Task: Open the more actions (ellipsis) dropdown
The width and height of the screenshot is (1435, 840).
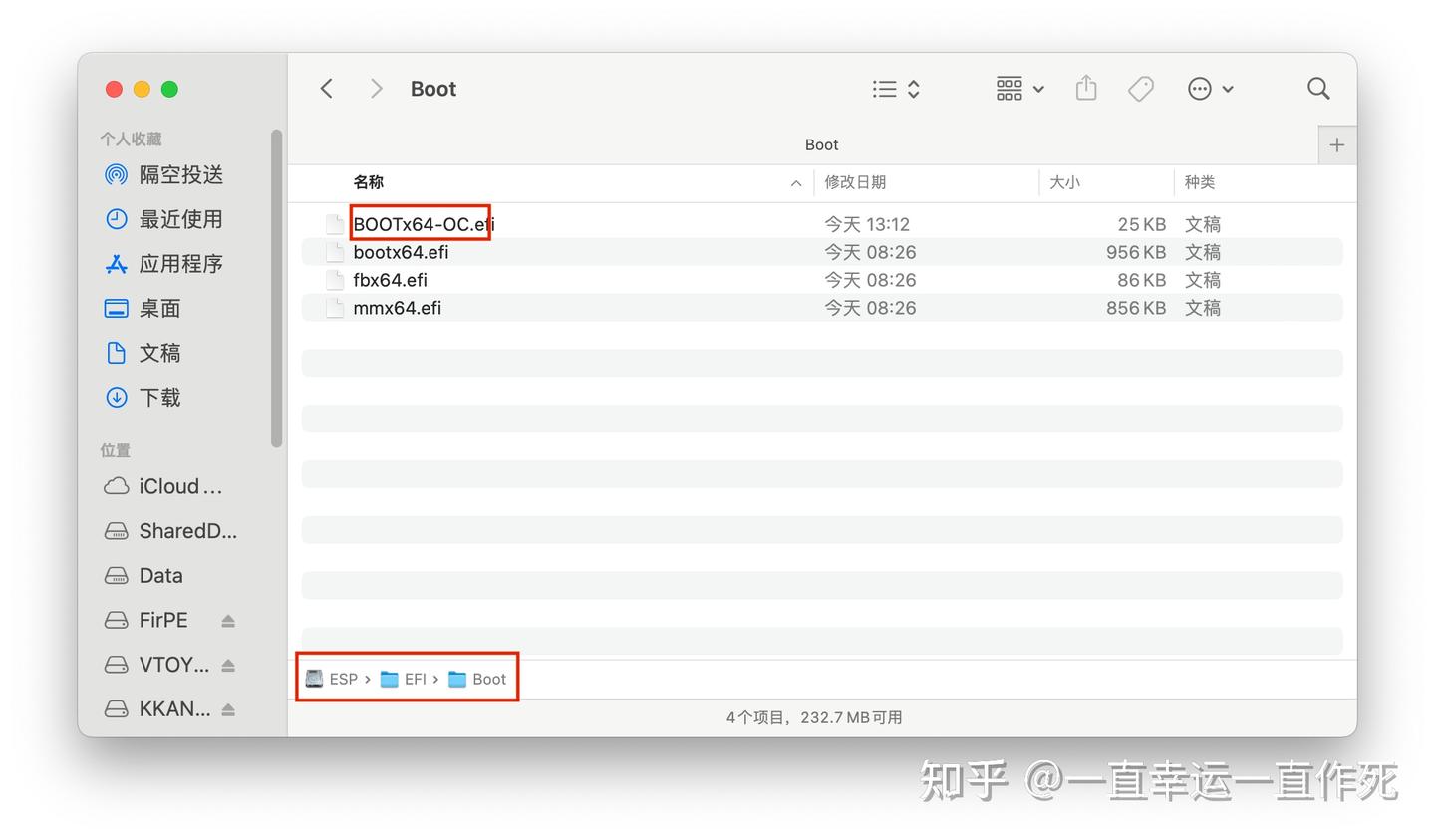Action: (x=1228, y=89)
